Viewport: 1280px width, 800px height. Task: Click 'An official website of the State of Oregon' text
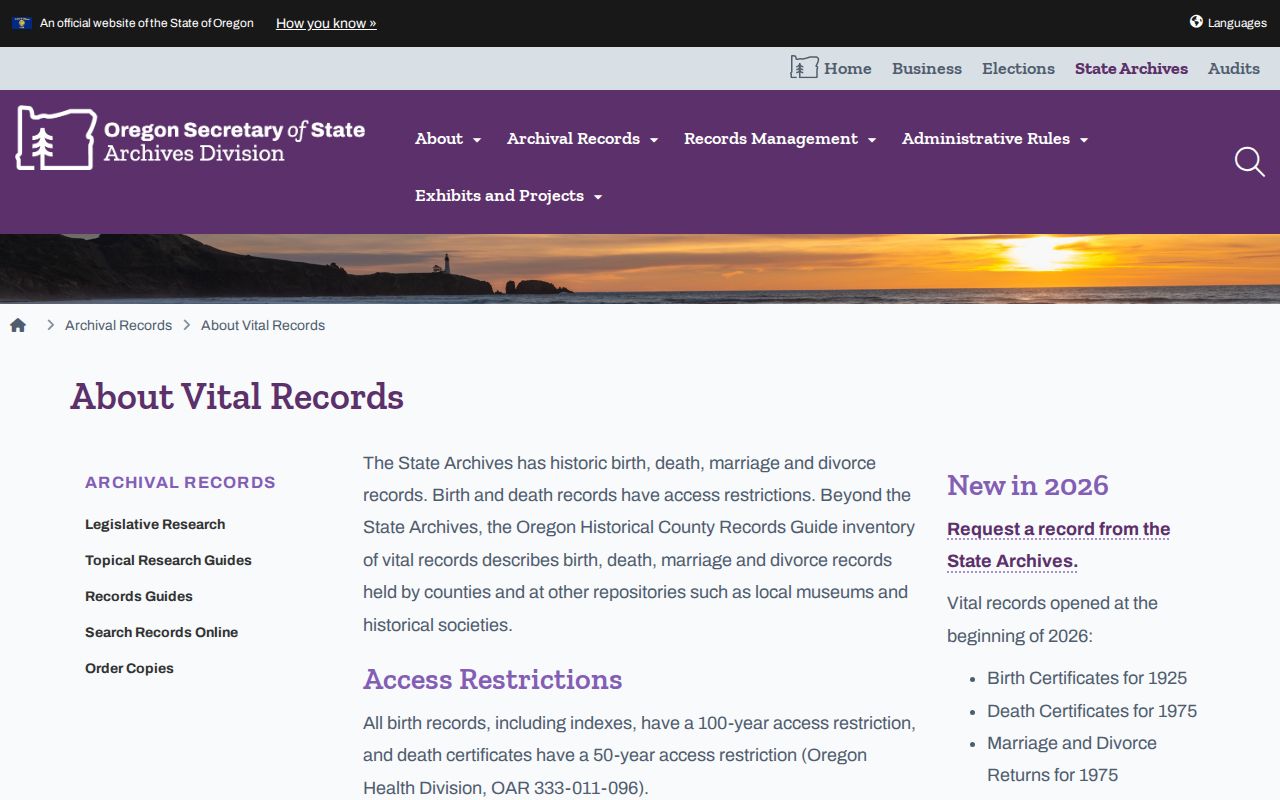[147, 23]
